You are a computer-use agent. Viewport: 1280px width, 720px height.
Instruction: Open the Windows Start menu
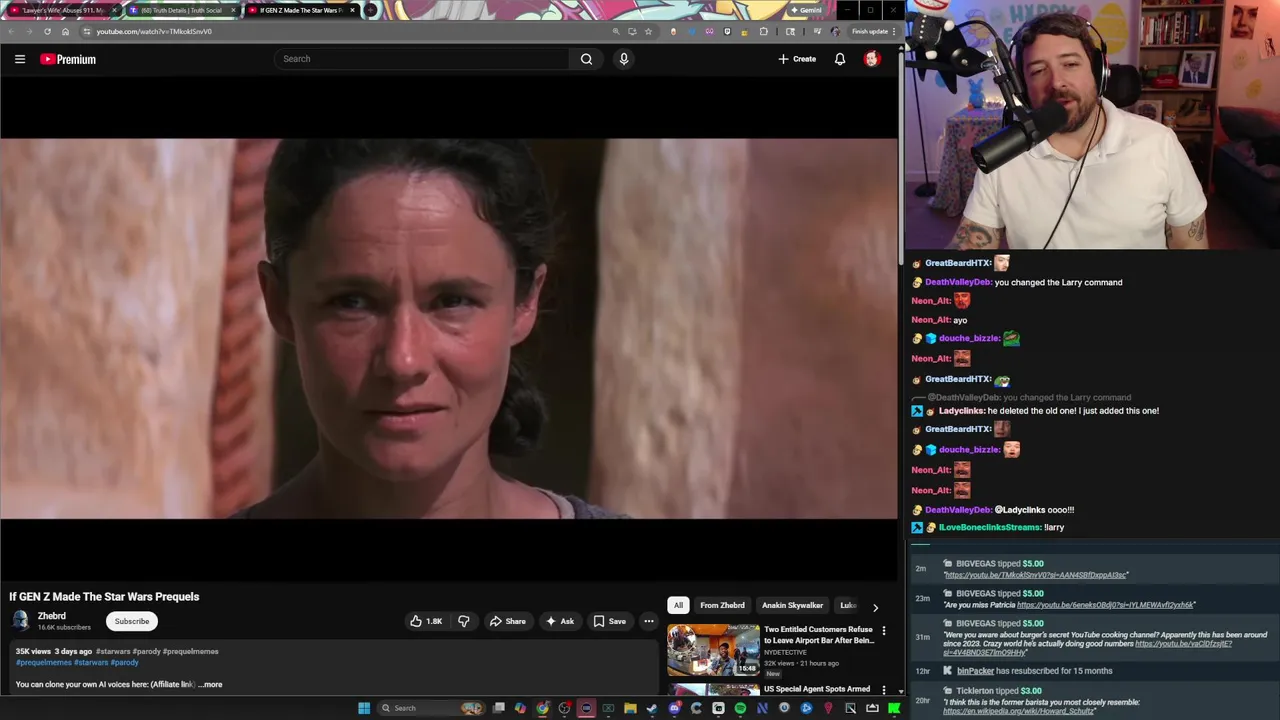click(x=364, y=708)
